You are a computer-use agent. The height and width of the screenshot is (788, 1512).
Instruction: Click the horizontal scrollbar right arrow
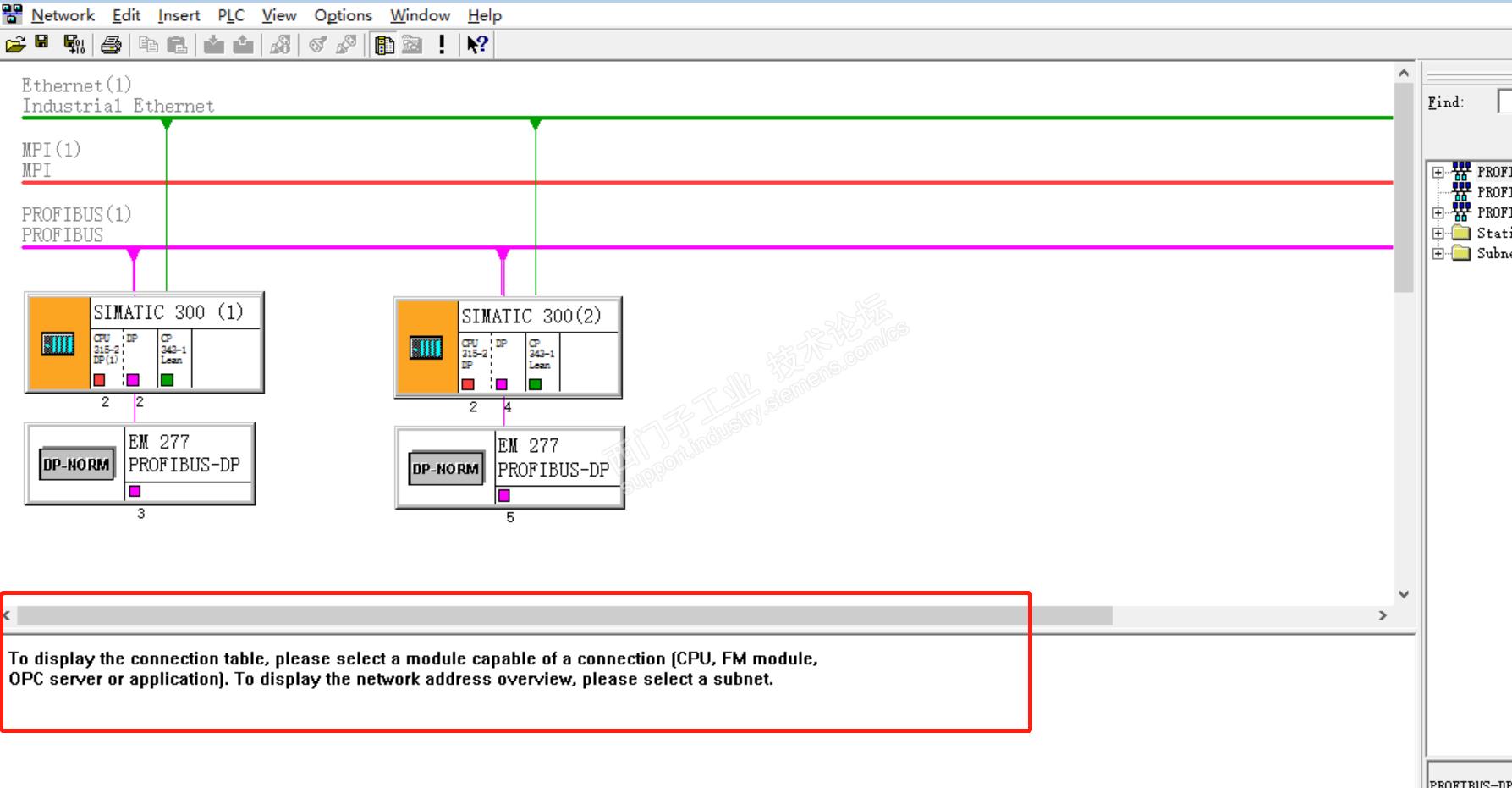point(1383,615)
